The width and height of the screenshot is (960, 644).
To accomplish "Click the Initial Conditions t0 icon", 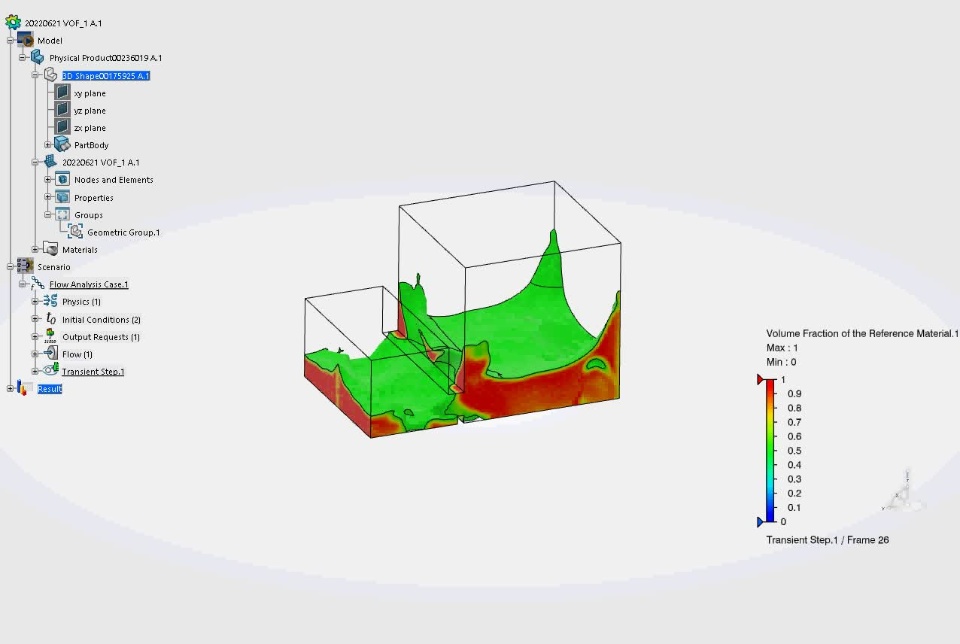I will tap(51, 318).
